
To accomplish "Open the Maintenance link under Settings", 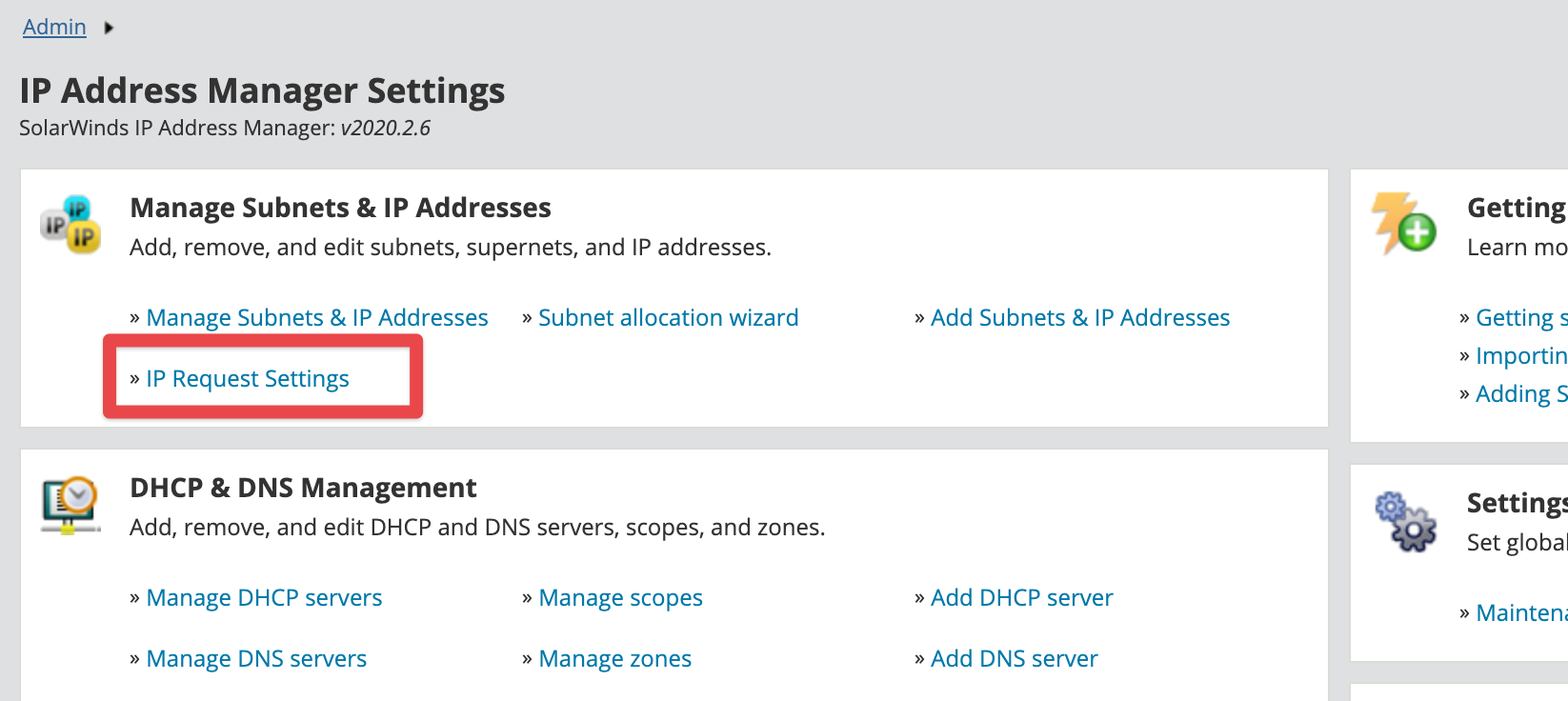I will coord(1520,612).
